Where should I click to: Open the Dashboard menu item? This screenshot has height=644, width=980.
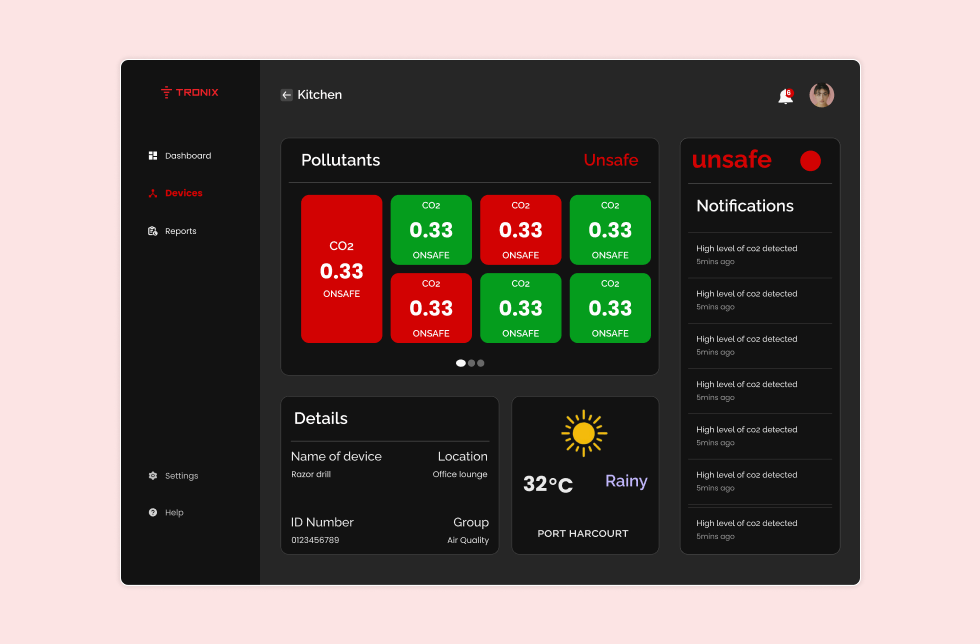tap(187, 156)
